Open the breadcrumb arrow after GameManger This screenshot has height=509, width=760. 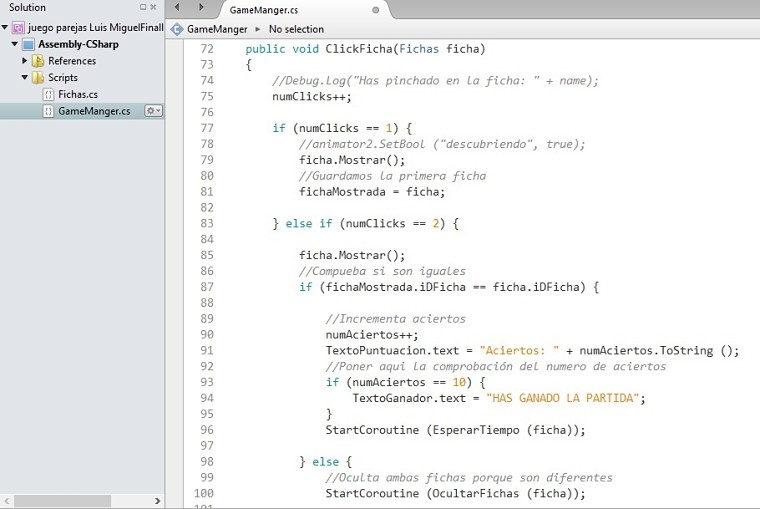258,30
